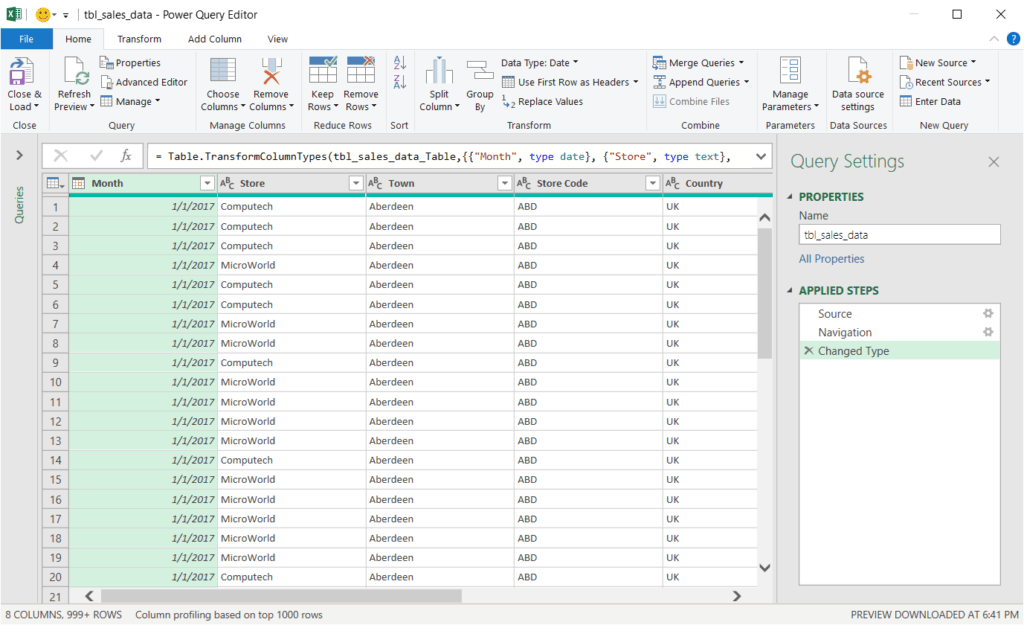Viewport: 1024px width, 625px height.
Task: Switch to the Transform tab
Action: click(139, 39)
